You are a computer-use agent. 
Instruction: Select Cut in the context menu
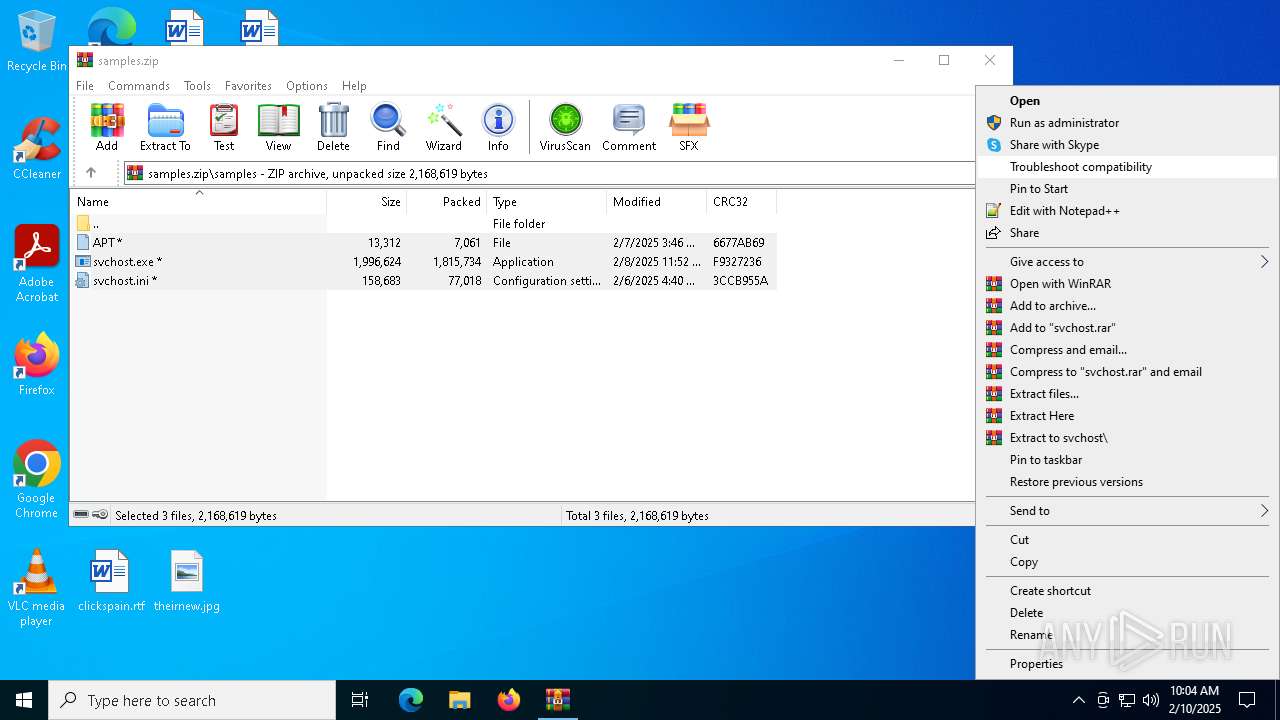1127,540
